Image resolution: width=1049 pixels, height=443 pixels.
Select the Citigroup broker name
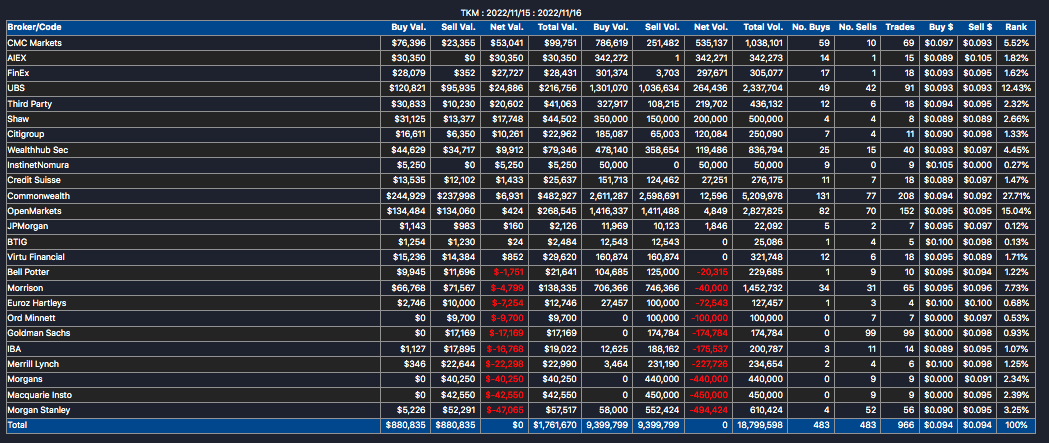tap(26, 134)
